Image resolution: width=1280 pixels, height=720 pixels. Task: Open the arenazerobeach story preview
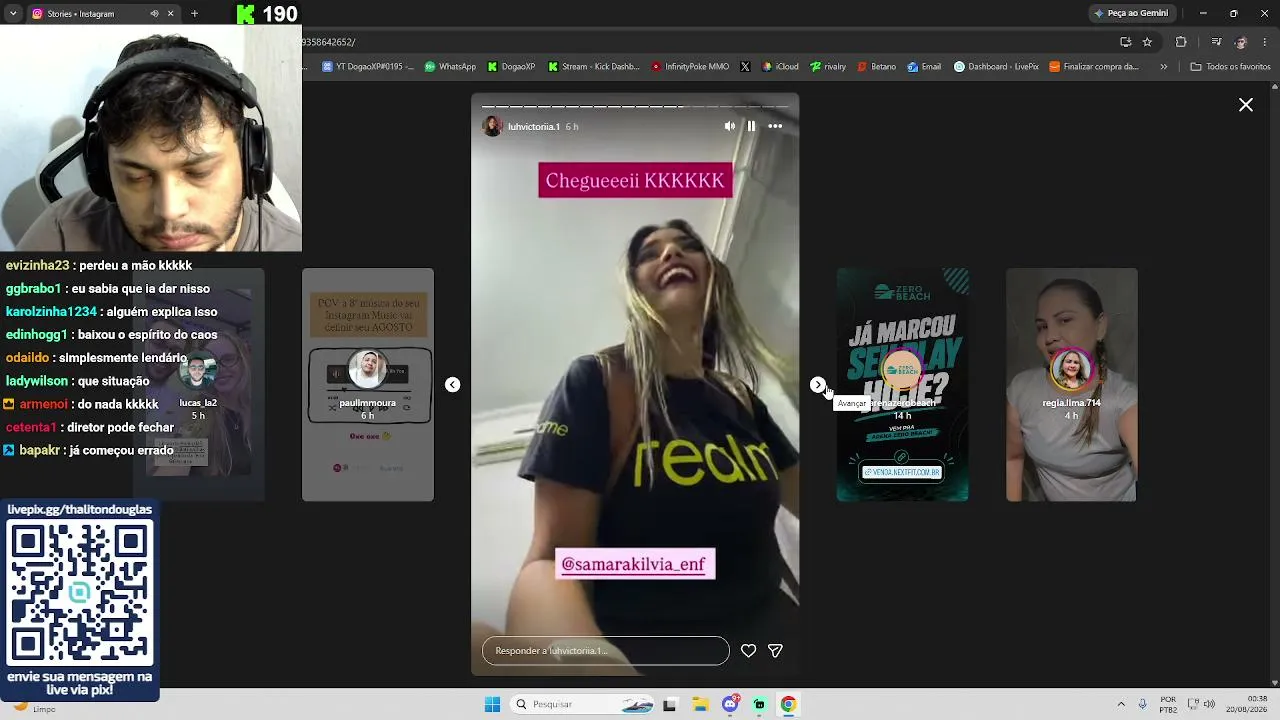(902, 385)
